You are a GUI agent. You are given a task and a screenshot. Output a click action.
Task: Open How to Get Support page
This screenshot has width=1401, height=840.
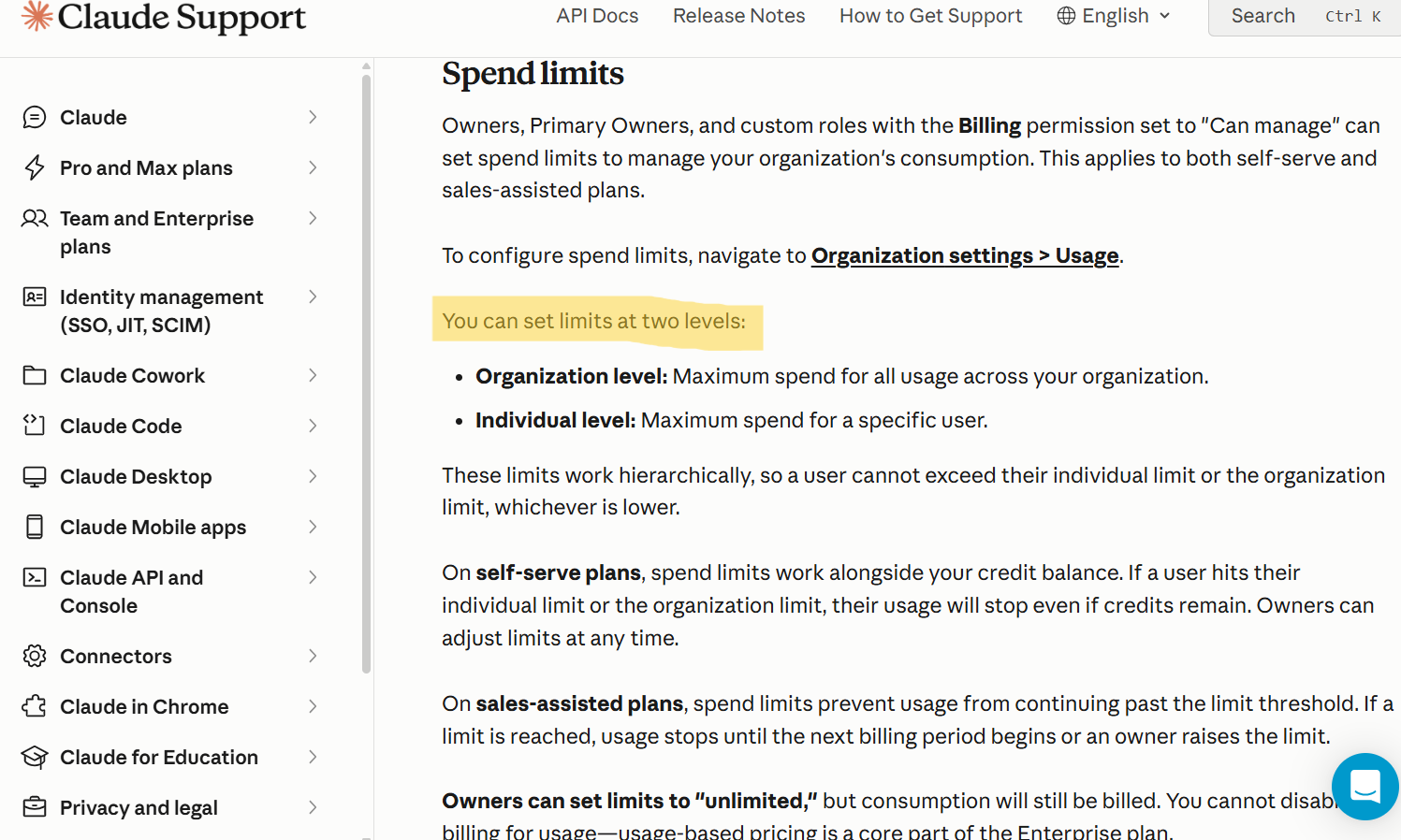coord(930,16)
